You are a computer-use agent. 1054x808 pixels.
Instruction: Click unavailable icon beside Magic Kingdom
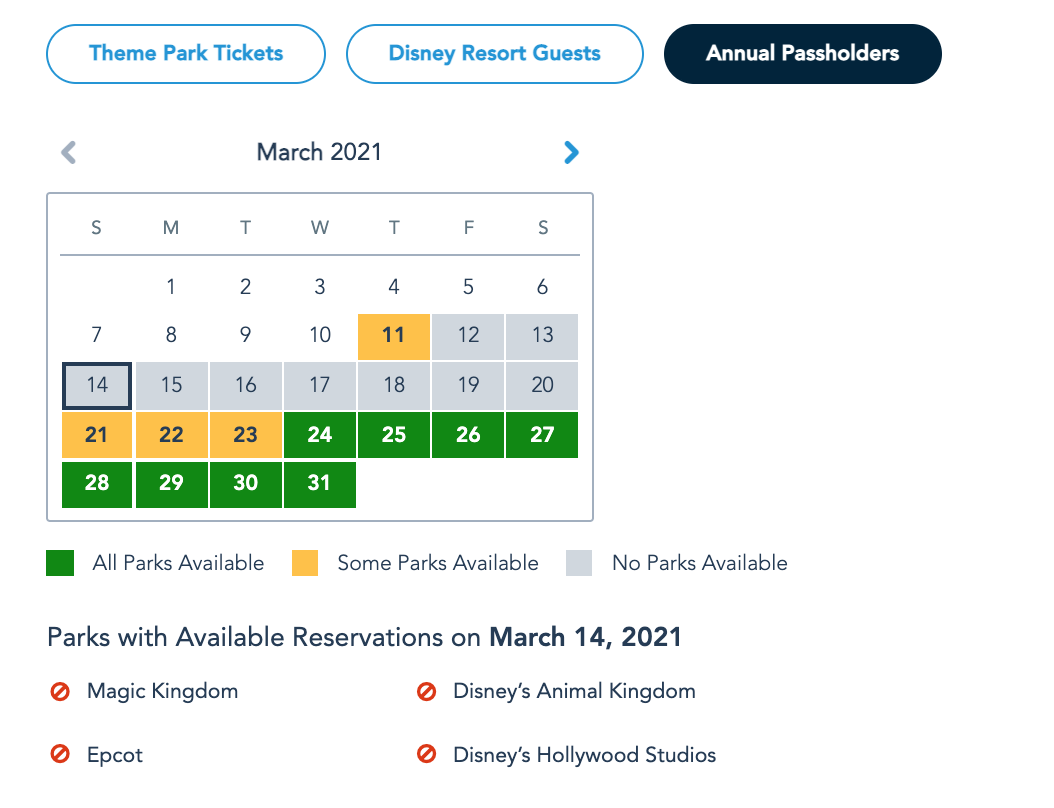[x=60, y=691]
